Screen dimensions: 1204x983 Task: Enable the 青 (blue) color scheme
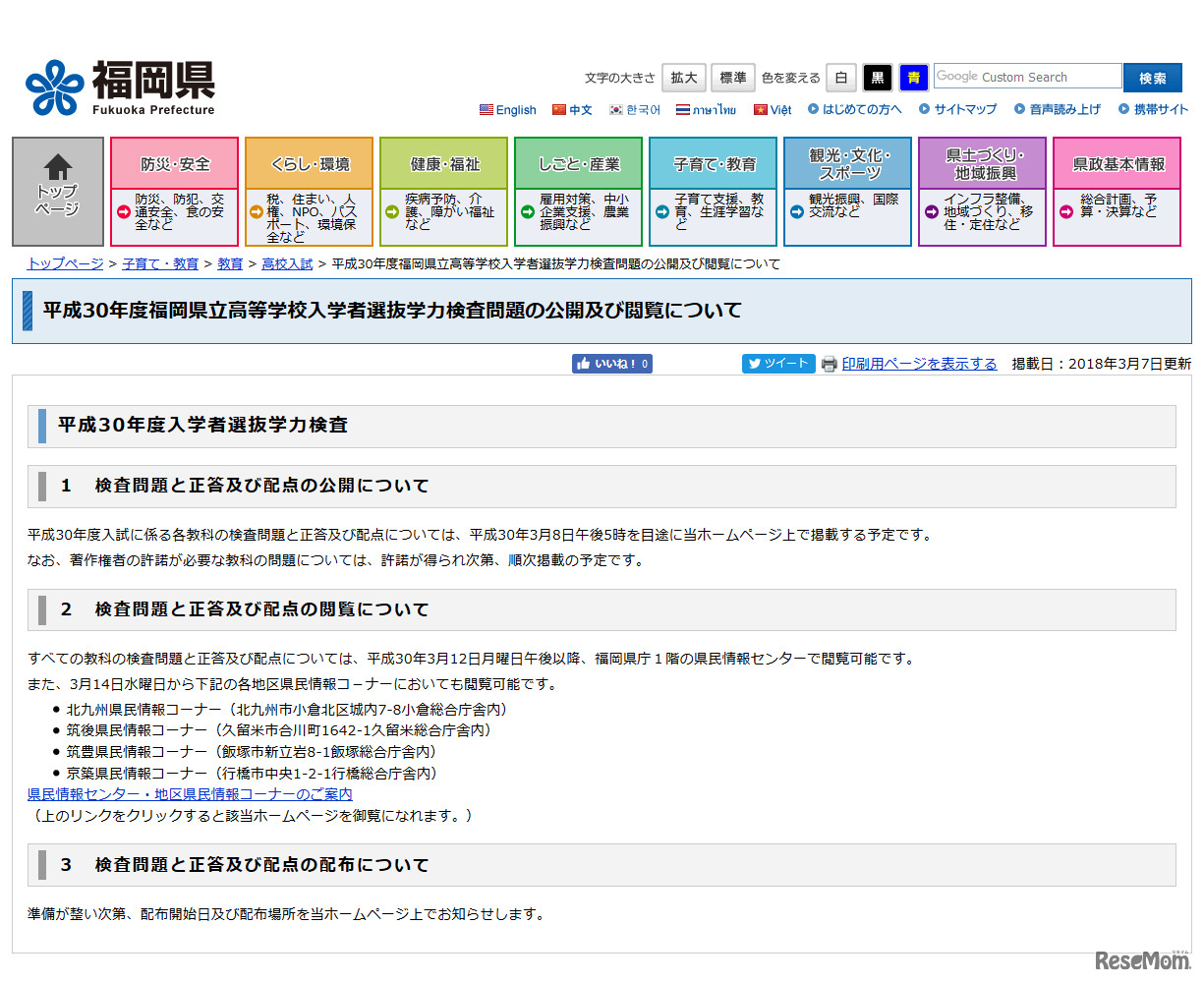click(x=913, y=77)
